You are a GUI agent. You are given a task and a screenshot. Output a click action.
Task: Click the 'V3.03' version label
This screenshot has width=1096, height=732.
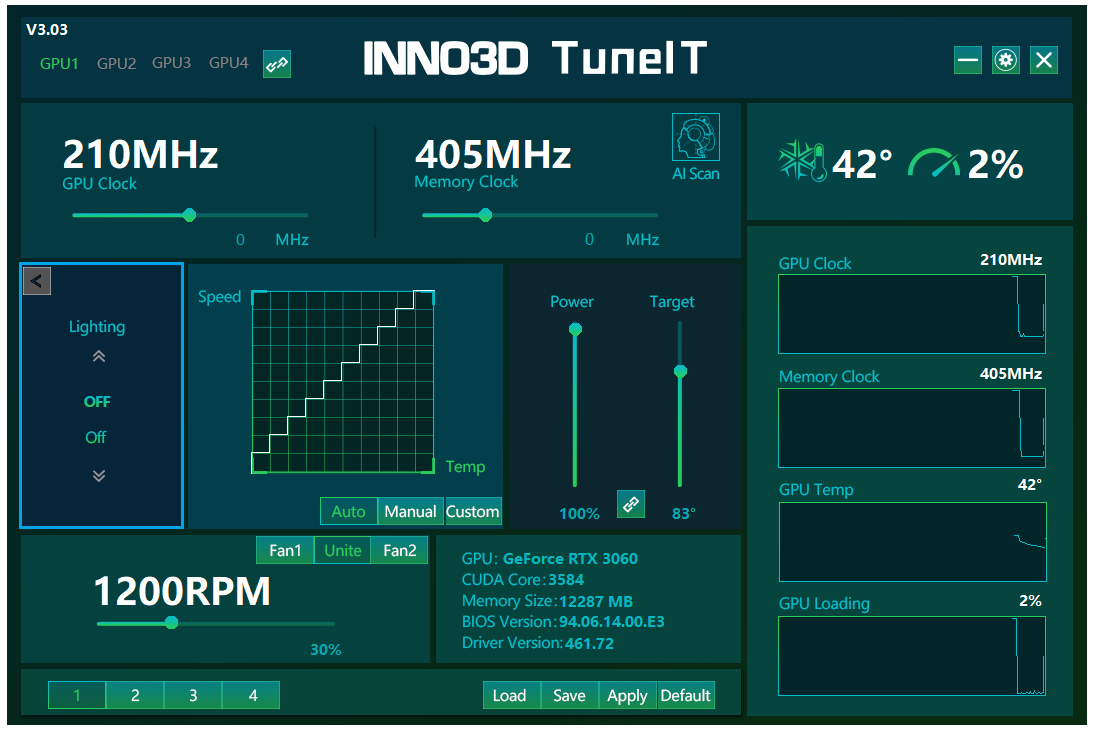pyautogui.click(x=47, y=29)
